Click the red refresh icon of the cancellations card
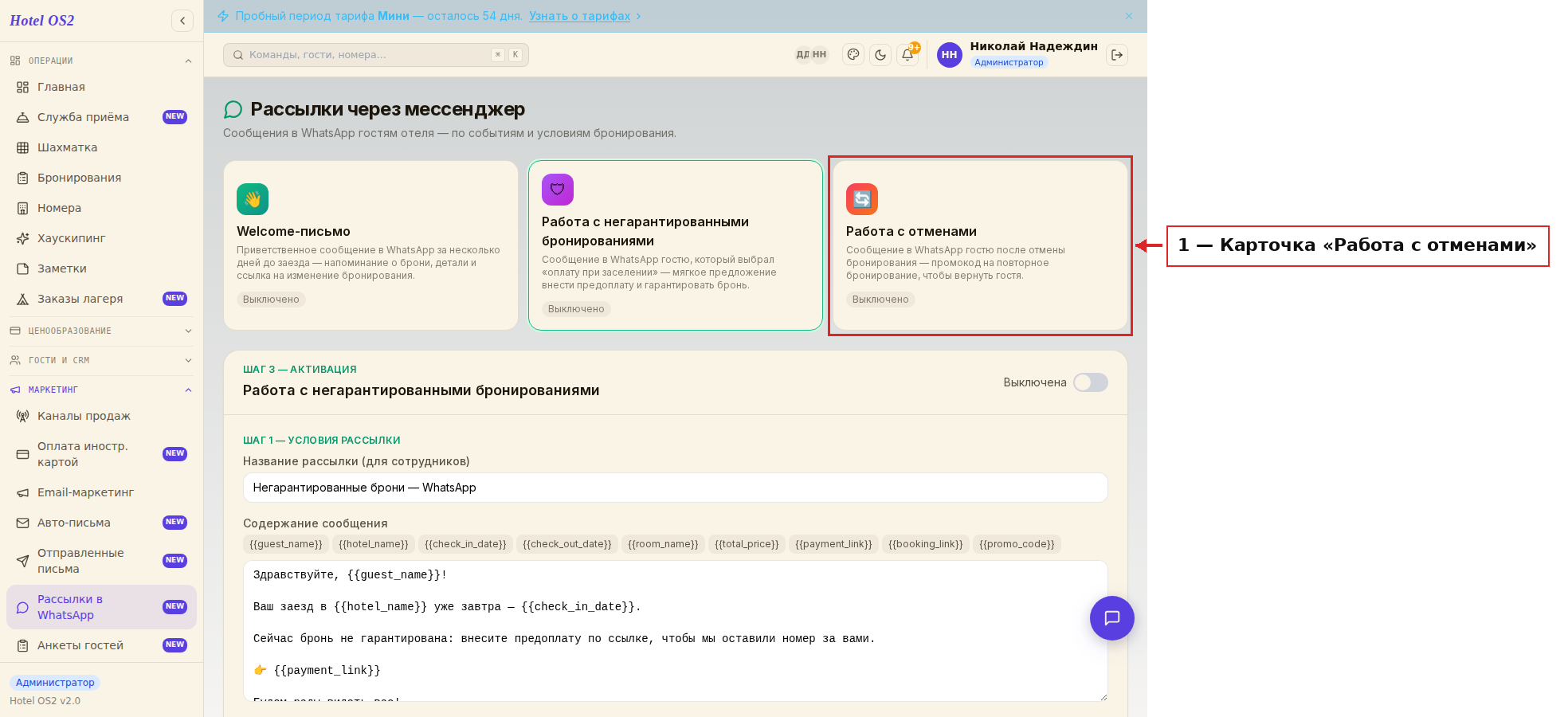The image size is (1568, 717). 862,199
